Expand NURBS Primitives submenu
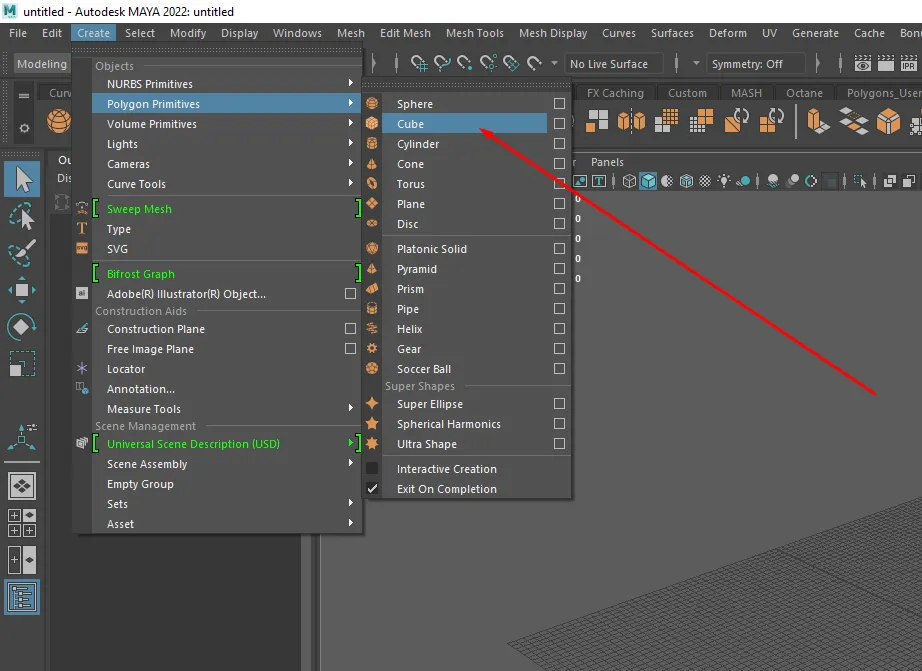Image resolution: width=922 pixels, height=671 pixels. click(226, 84)
